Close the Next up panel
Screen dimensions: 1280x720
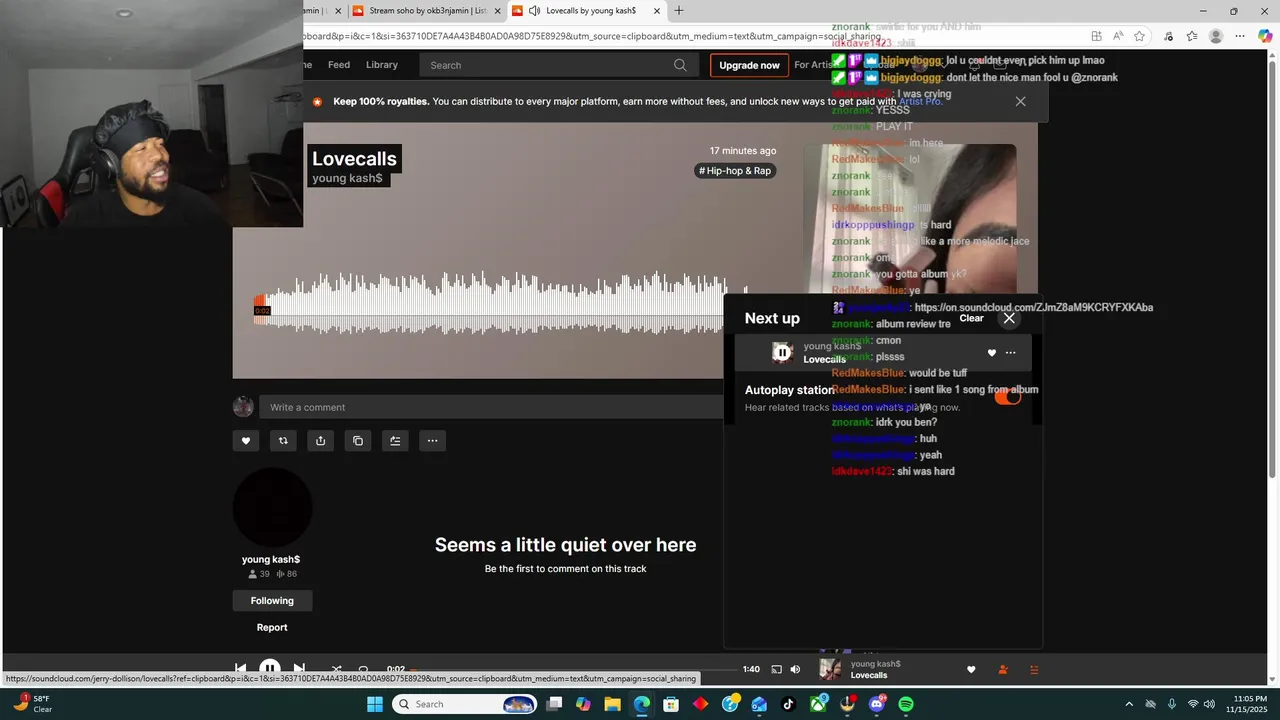1009,318
